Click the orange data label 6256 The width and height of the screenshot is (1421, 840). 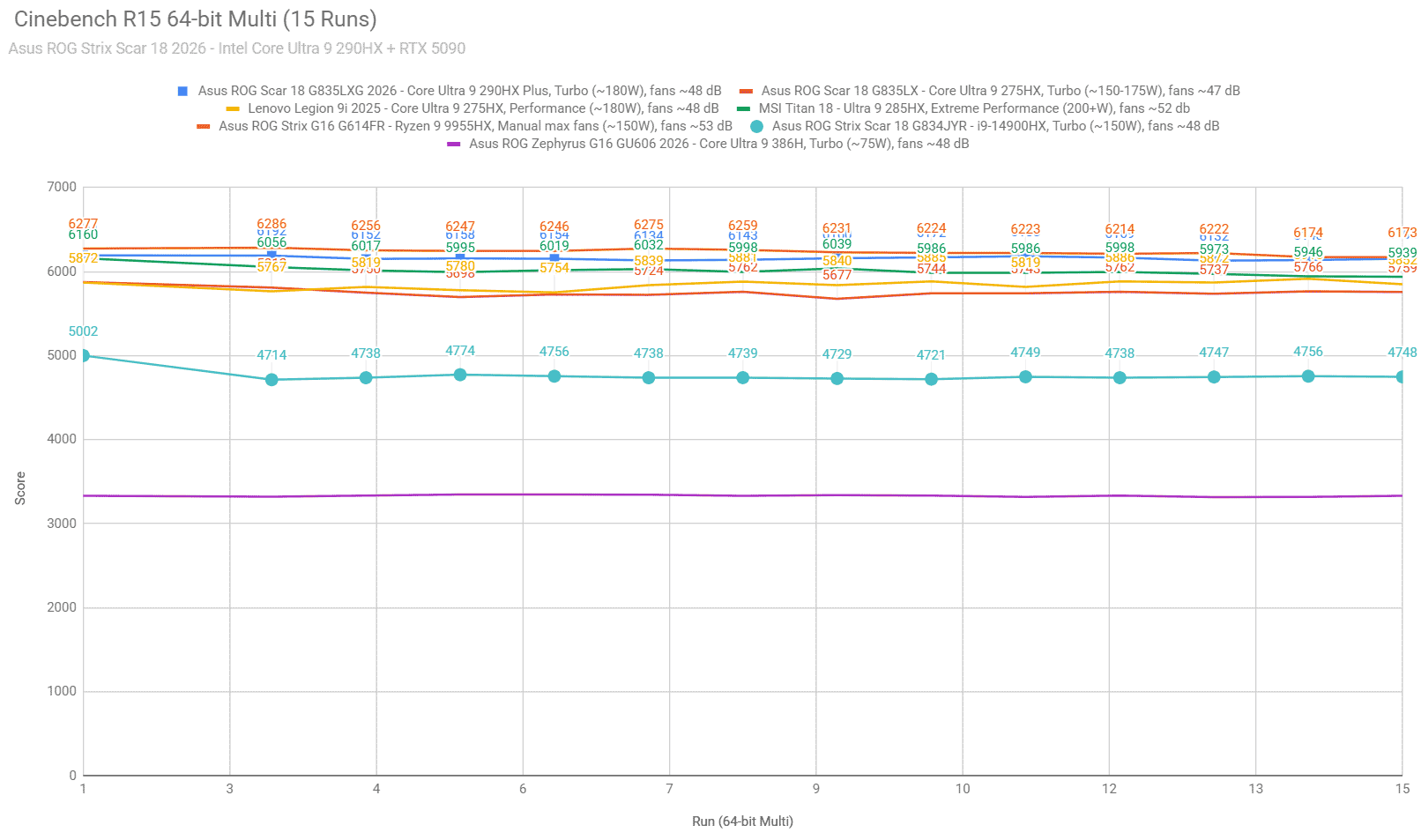[x=366, y=226]
